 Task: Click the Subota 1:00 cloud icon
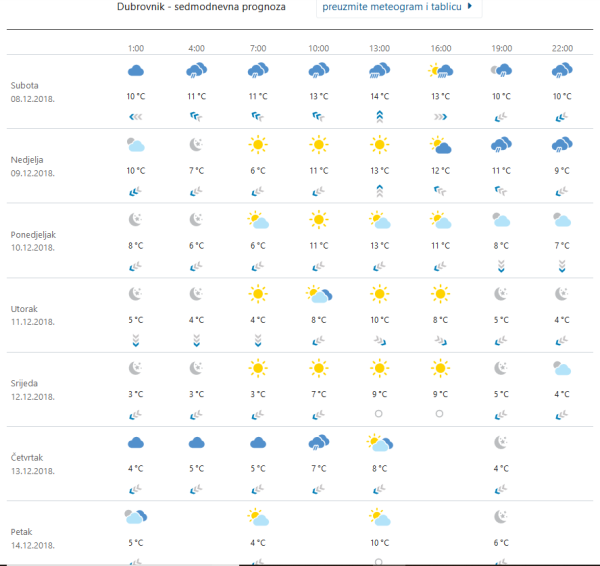point(136,70)
